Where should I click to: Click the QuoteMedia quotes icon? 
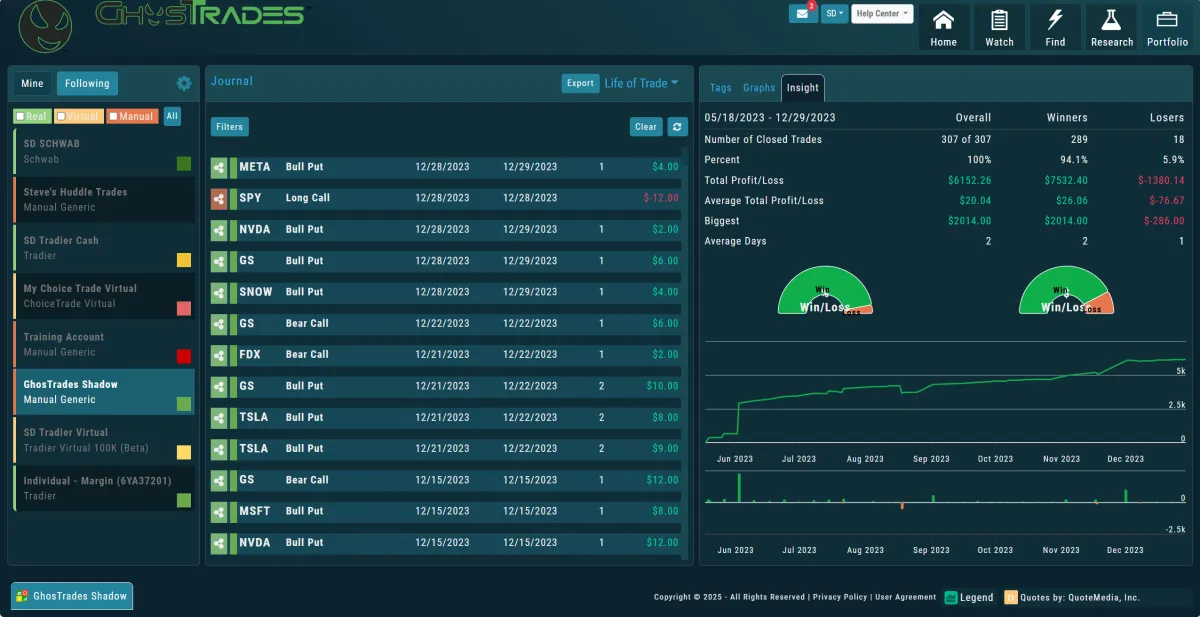point(1011,597)
